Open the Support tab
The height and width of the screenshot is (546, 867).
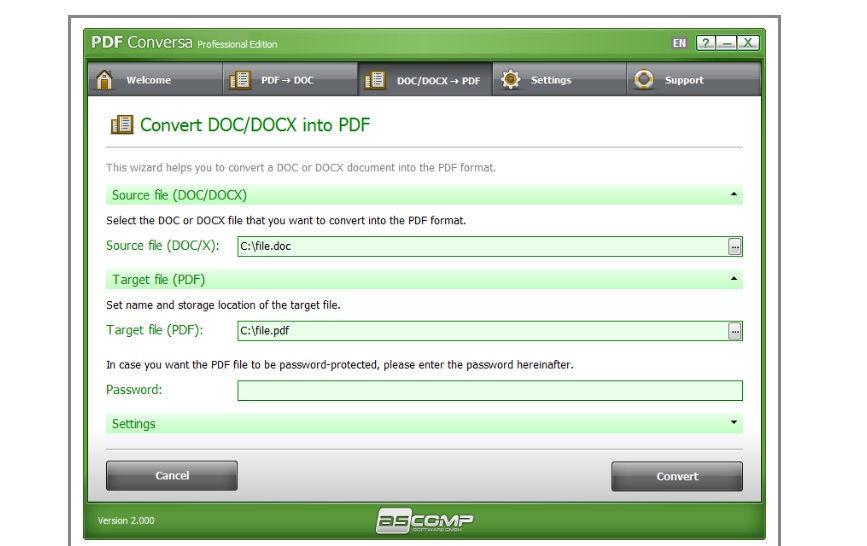point(694,79)
